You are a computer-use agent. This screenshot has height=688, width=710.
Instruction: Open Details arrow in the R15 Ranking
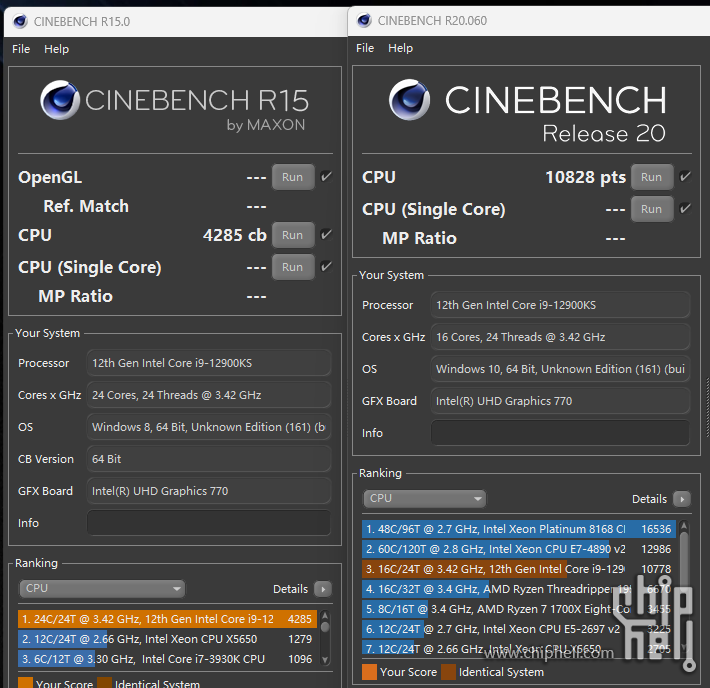(x=323, y=589)
